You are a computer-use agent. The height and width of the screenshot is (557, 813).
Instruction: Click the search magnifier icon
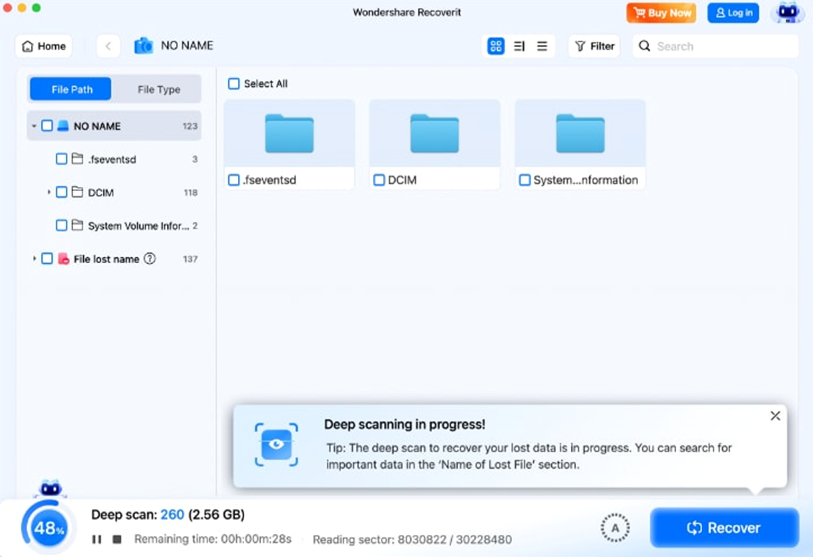tap(644, 46)
